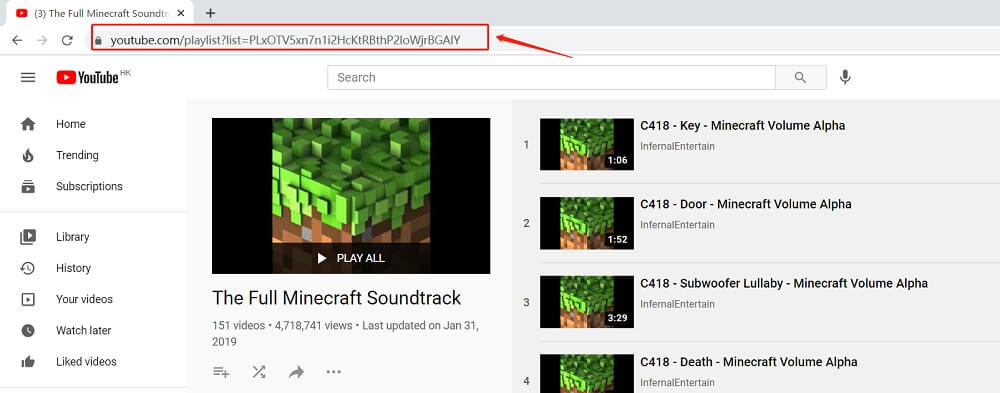
Task: Open C418 - Door - Minecraft Volume Alpha title
Action: click(746, 204)
